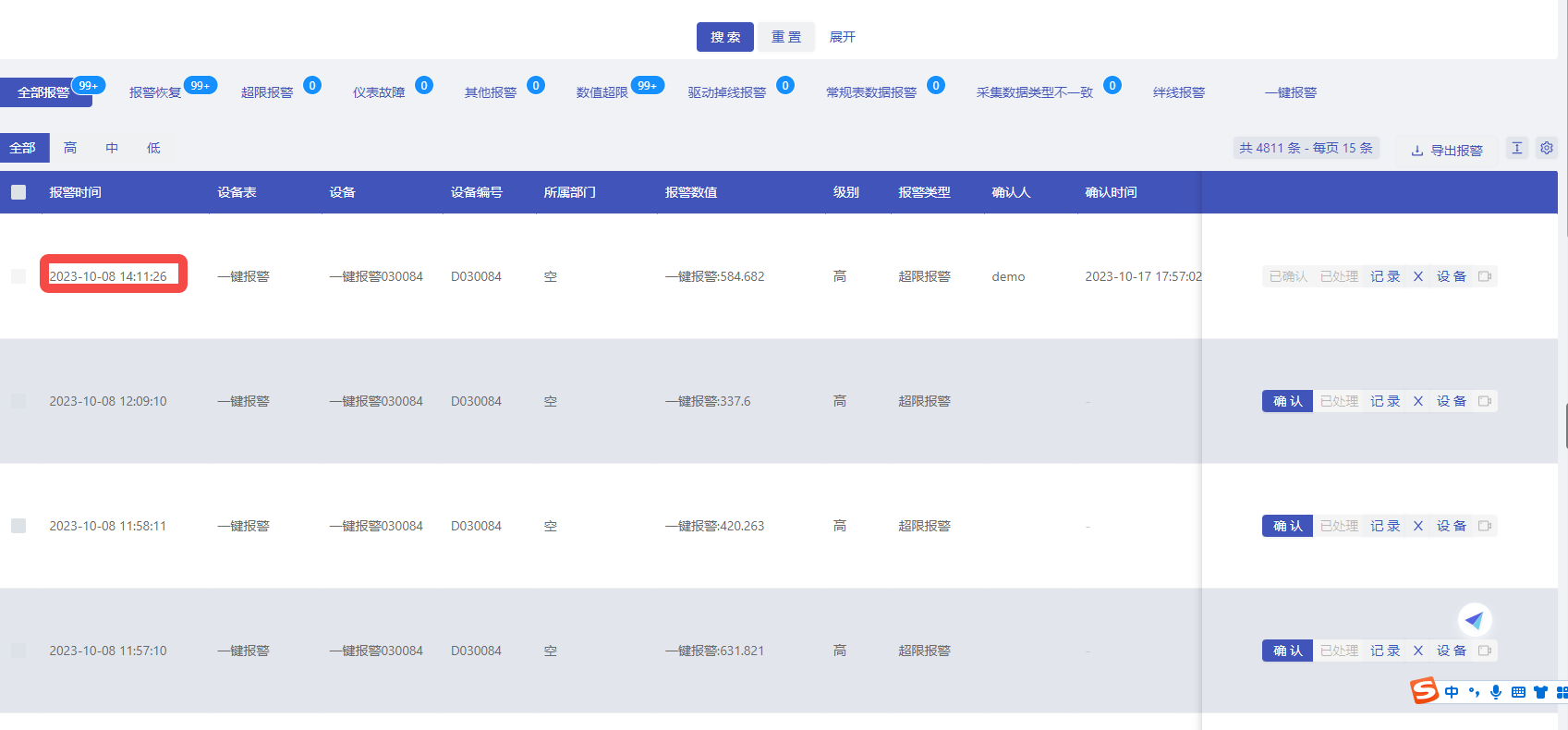Click the Sogou skin shirt icon
The image size is (1568, 730).
(x=1540, y=692)
